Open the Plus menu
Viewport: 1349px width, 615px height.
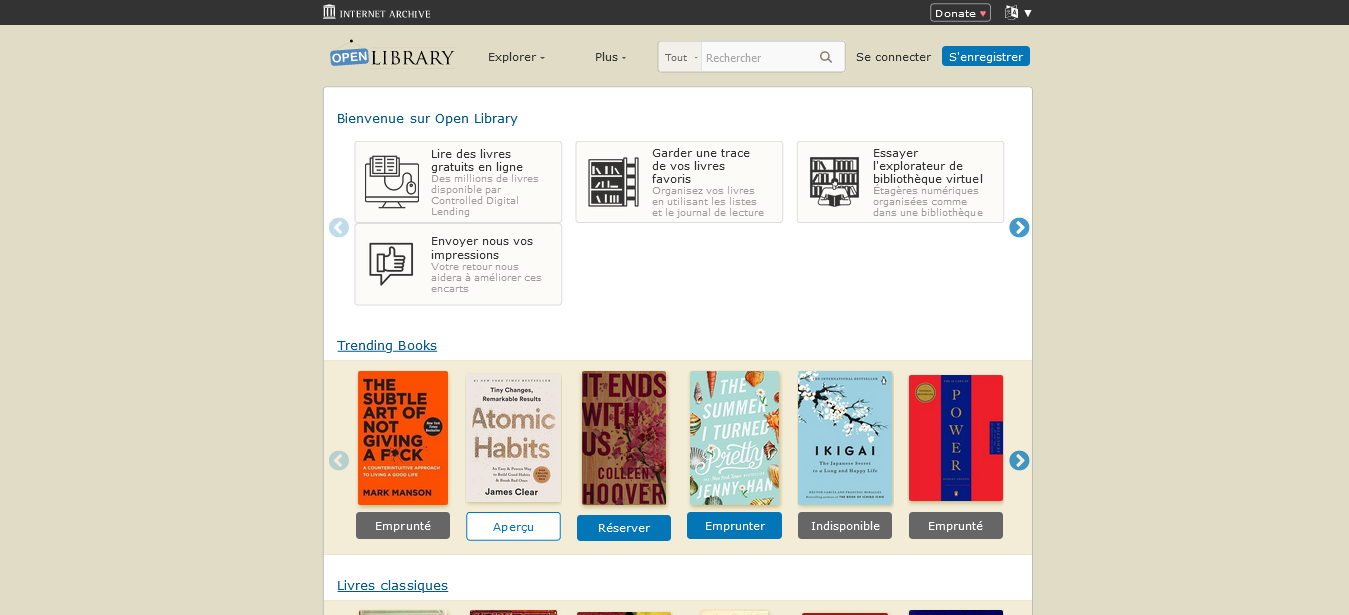coord(610,57)
